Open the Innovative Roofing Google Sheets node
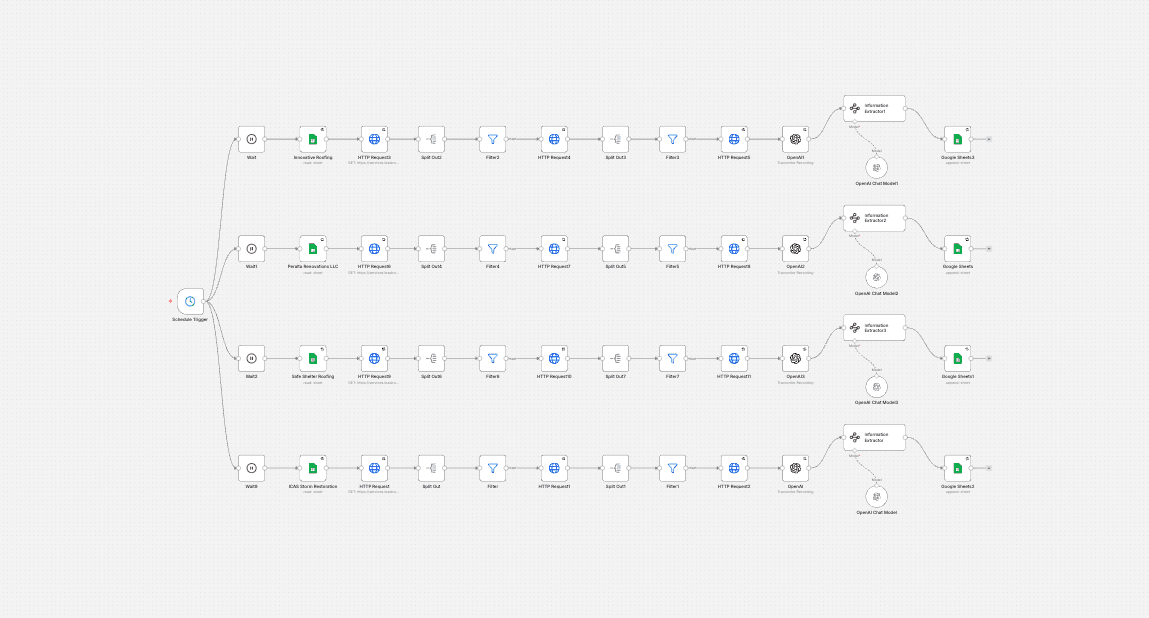This screenshot has height=618, width=1149. [x=313, y=139]
